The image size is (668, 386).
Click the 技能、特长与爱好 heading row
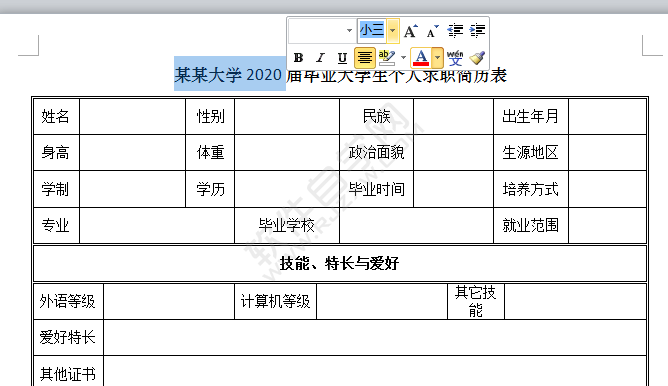coord(340,263)
